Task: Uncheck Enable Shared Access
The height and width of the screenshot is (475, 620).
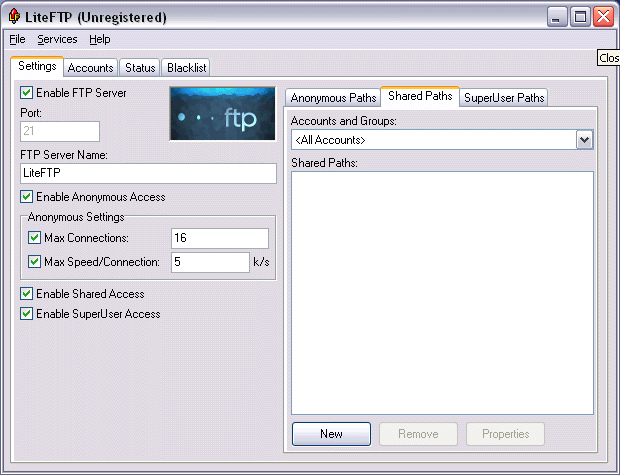Action: point(27,294)
